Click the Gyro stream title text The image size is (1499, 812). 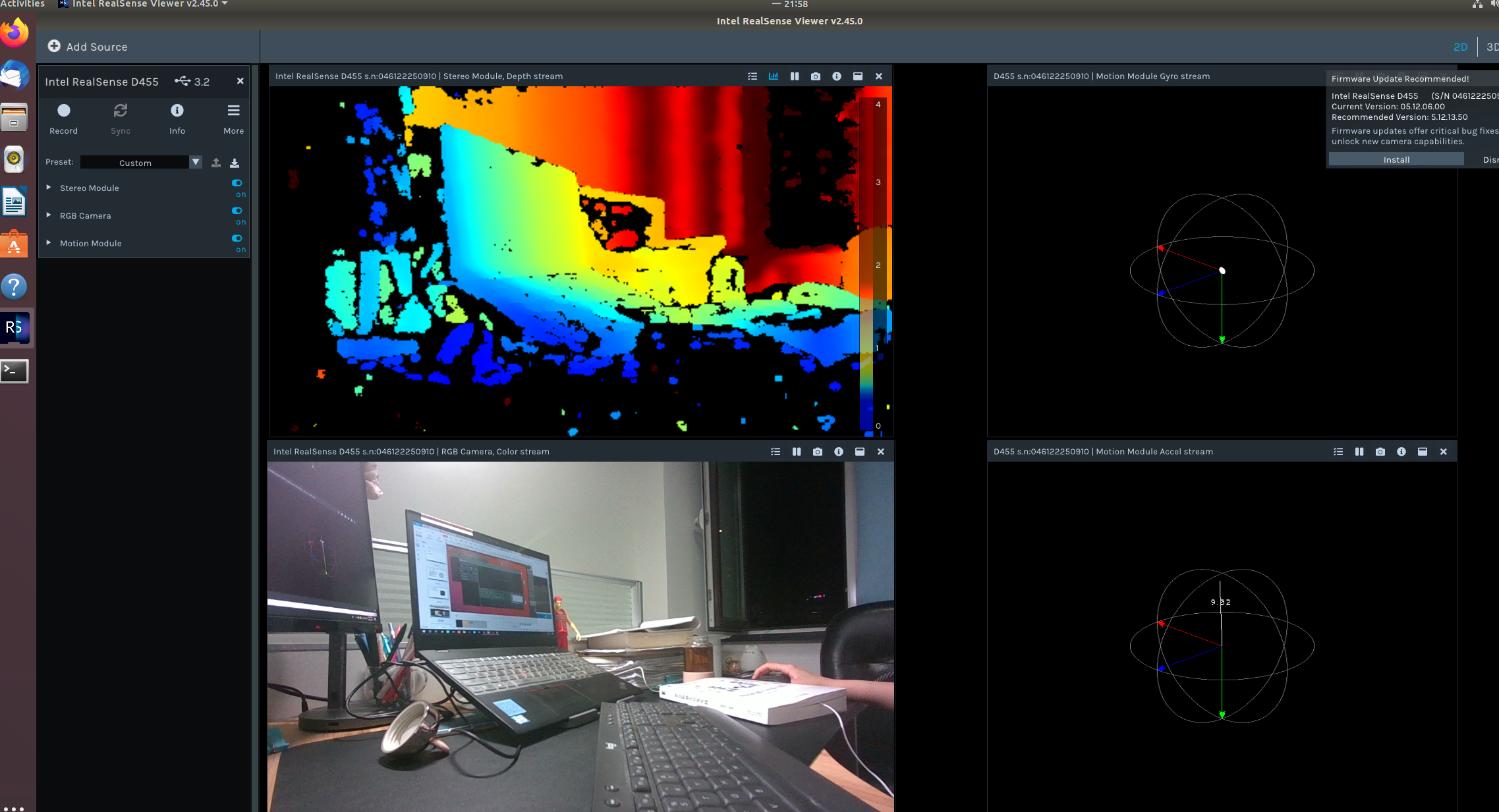click(1102, 76)
